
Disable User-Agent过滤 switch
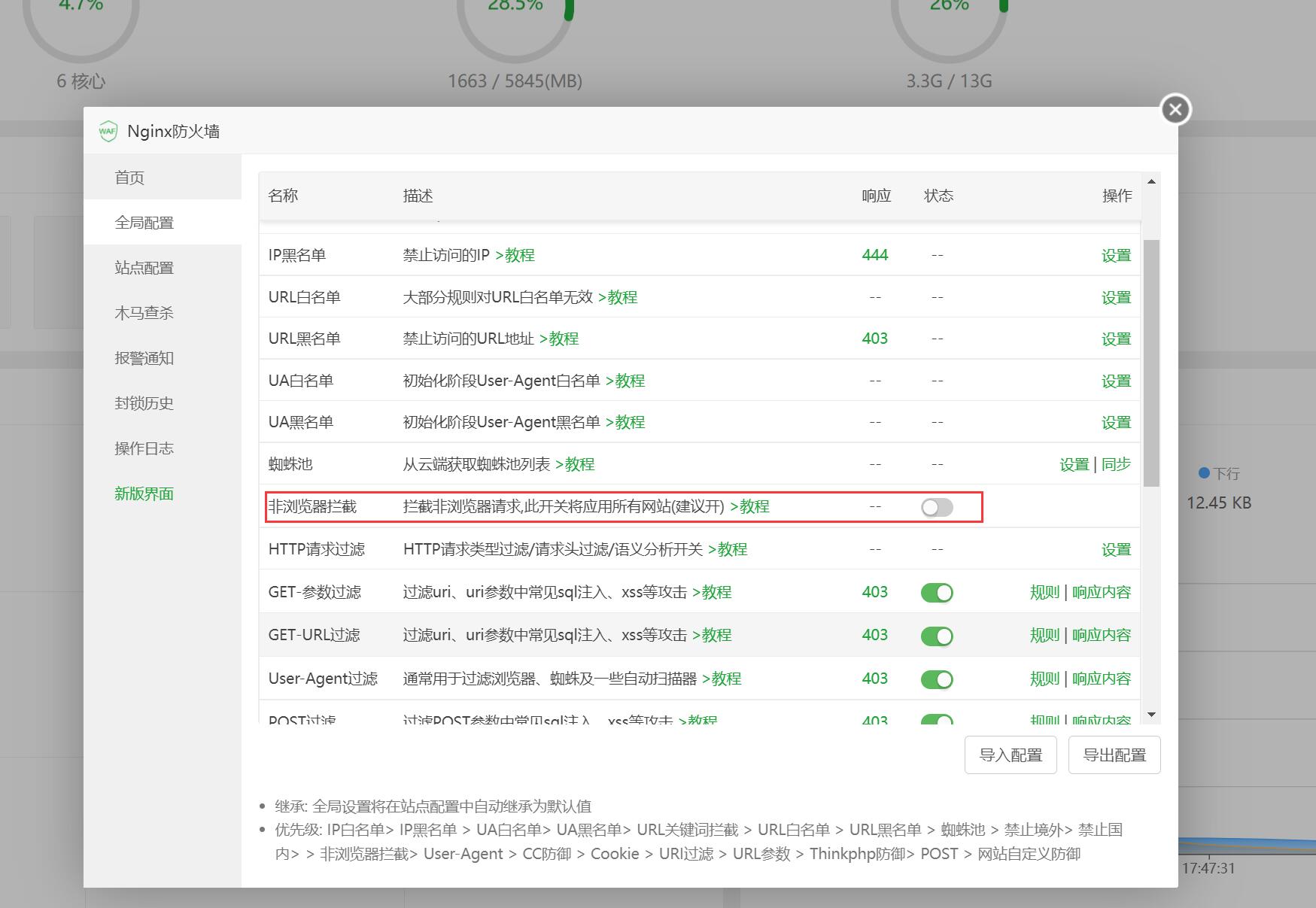pyautogui.click(x=937, y=679)
